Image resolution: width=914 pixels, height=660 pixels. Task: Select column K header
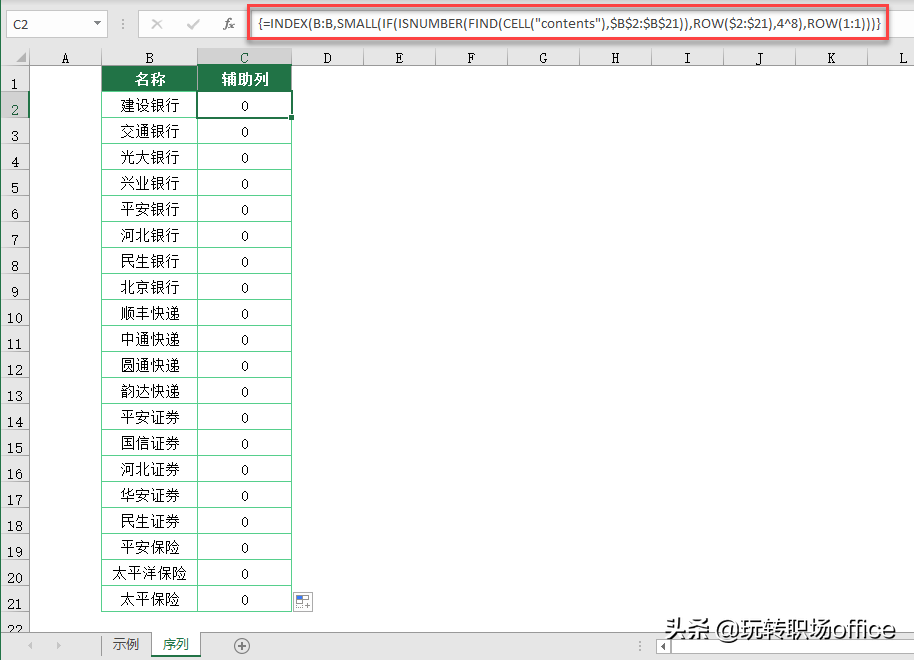[x=831, y=58]
